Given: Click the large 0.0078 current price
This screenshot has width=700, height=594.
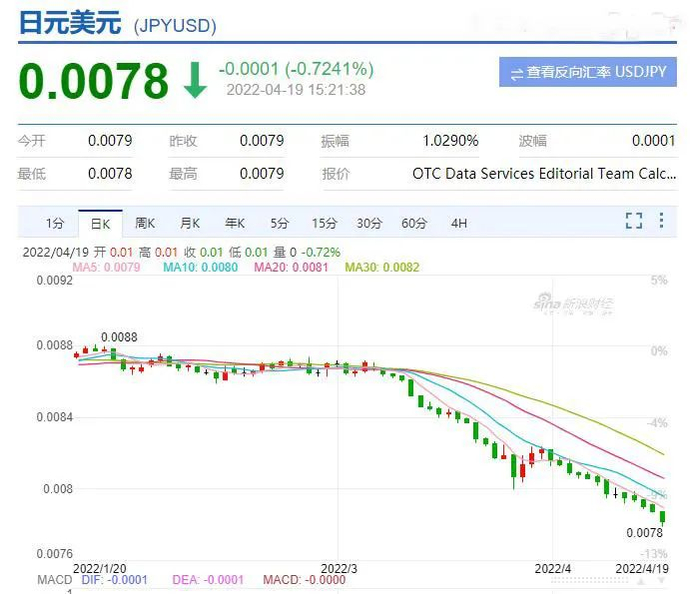Looking at the screenshot, I should click(x=94, y=81).
